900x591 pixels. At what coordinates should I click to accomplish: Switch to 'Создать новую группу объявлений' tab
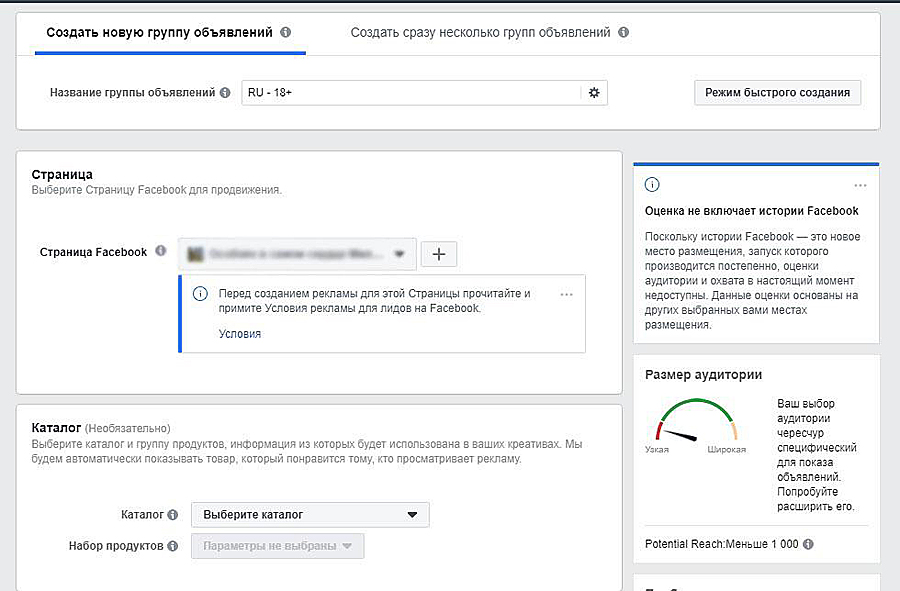pyautogui.click(x=160, y=33)
